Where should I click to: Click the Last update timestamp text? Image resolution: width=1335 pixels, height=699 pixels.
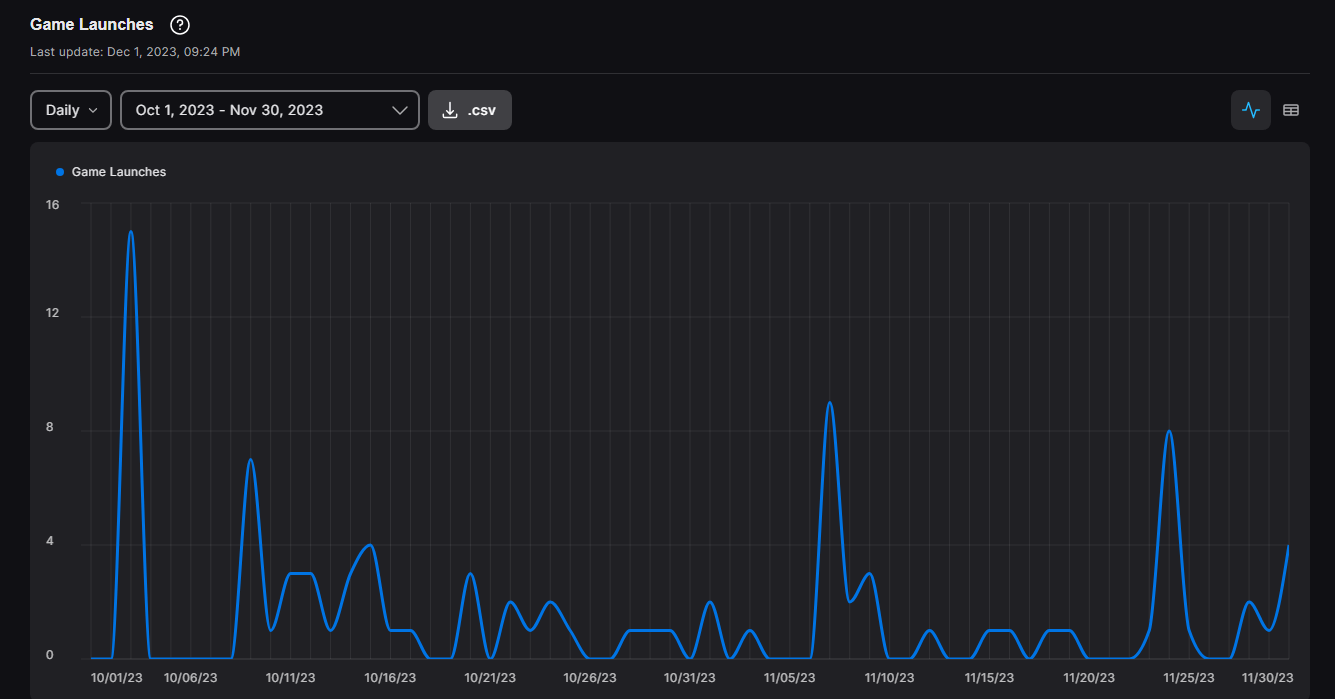135,51
